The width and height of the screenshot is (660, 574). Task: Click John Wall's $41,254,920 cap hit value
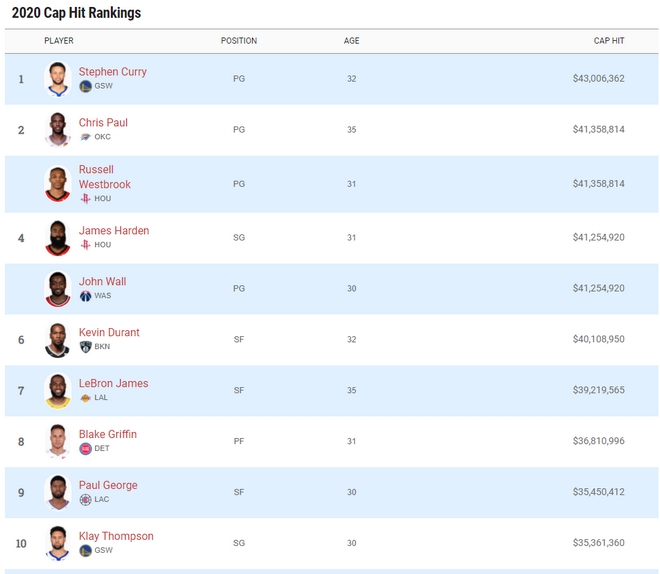[x=598, y=289]
